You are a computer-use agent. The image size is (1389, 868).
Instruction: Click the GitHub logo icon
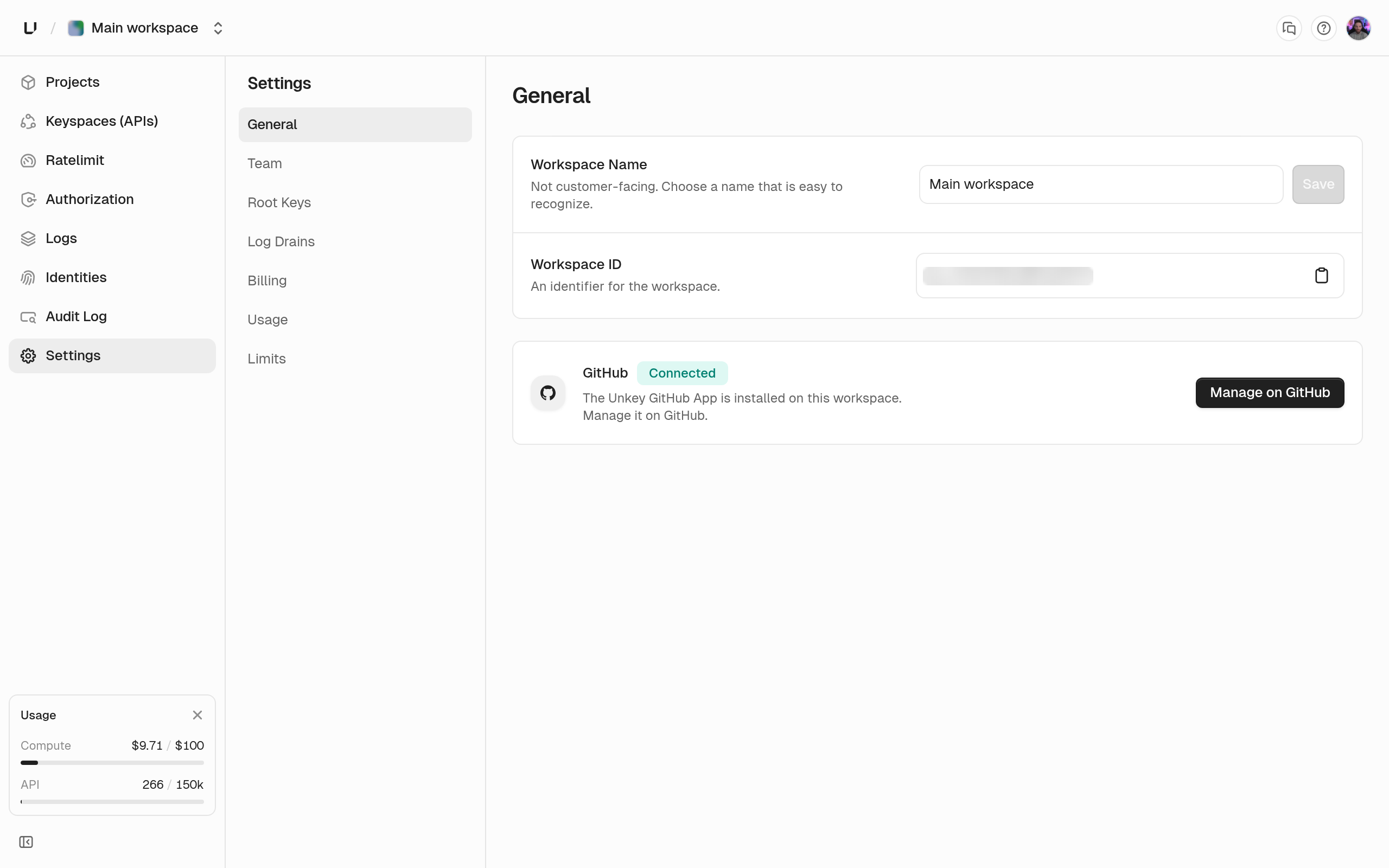click(547, 393)
